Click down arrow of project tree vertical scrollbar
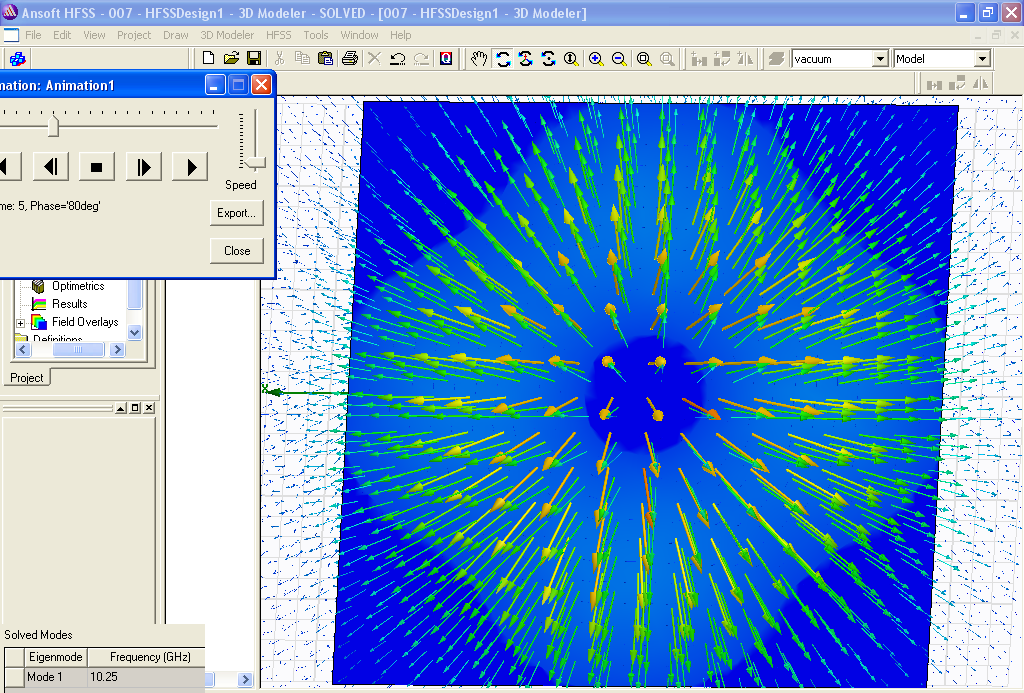The height and width of the screenshot is (693, 1024). [135, 332]
